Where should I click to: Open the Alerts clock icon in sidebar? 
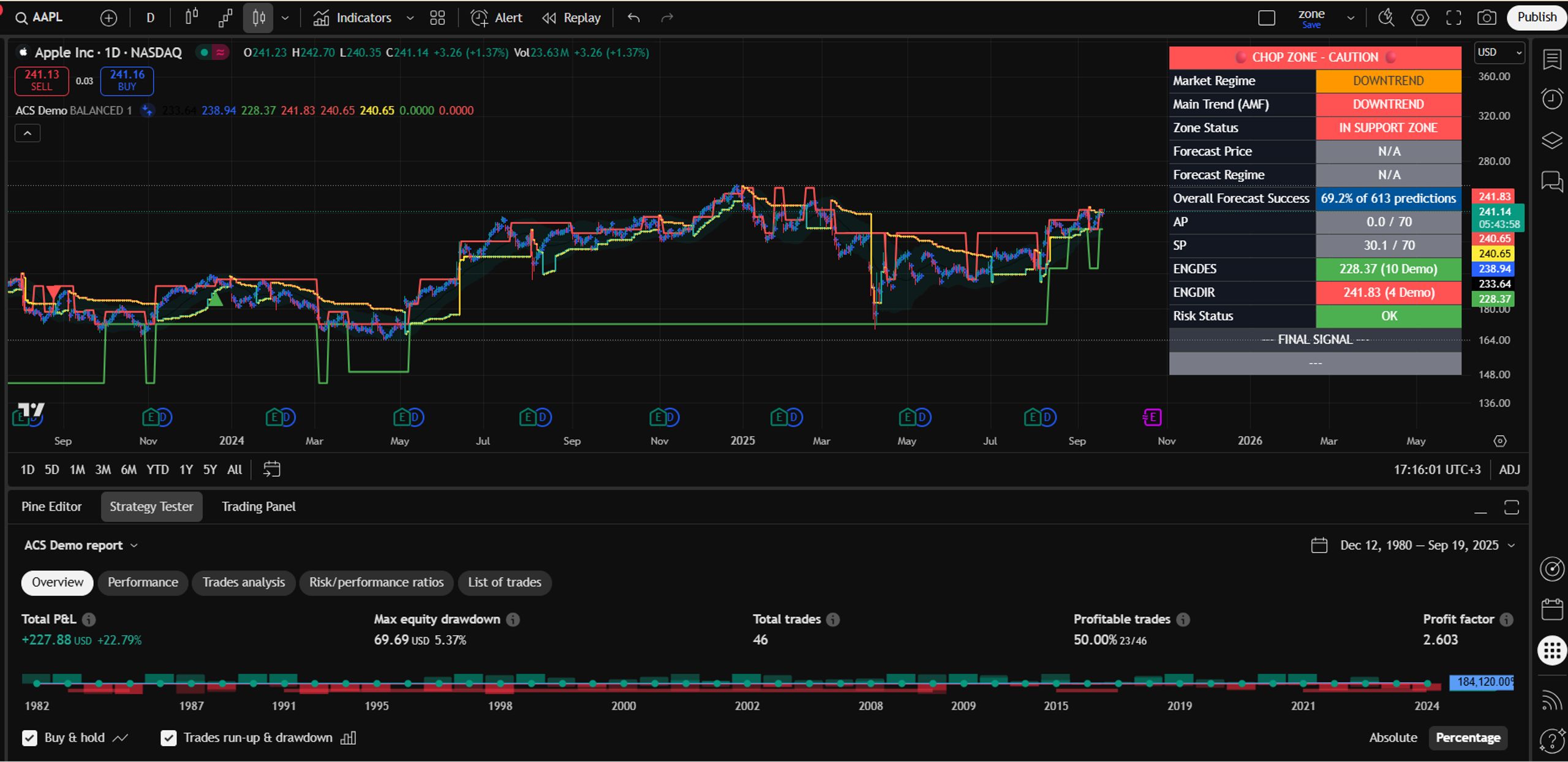[1552, 99]
